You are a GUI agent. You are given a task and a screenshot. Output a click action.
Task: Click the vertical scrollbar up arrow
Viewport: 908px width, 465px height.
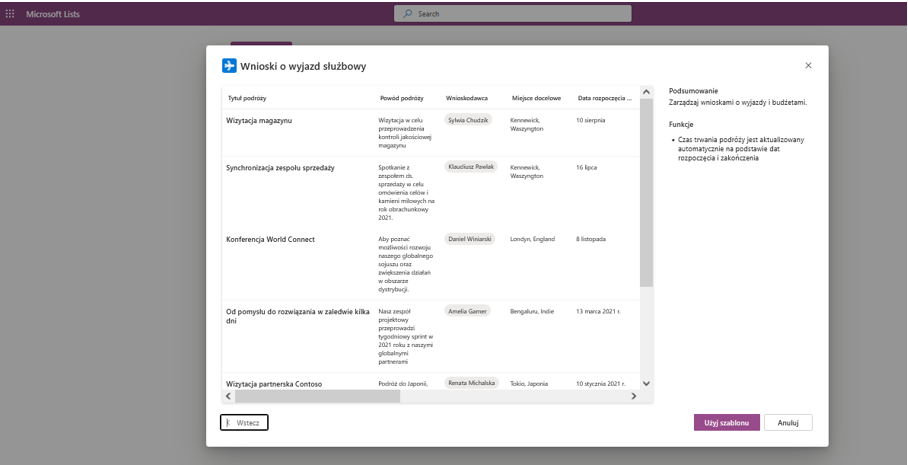click(646, 93)
